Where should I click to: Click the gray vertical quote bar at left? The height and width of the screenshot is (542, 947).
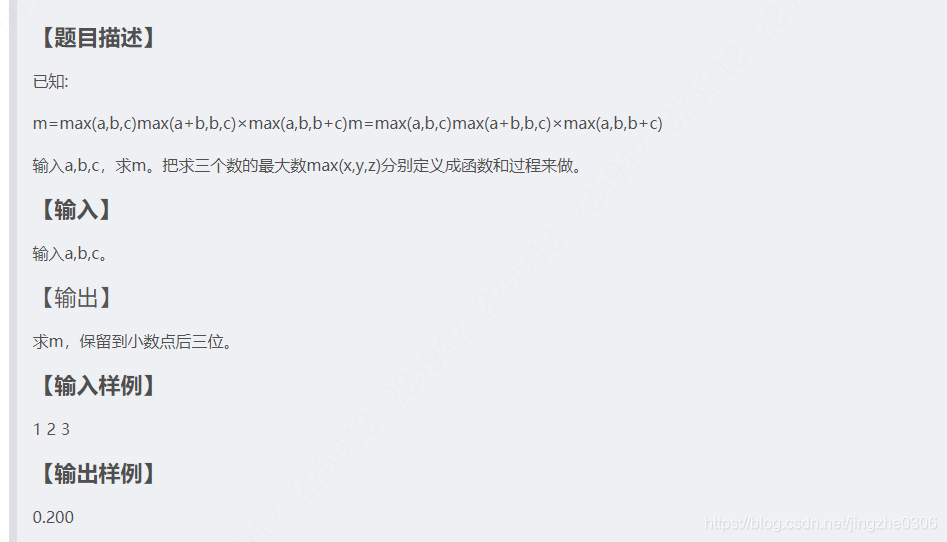coord(13,271)
